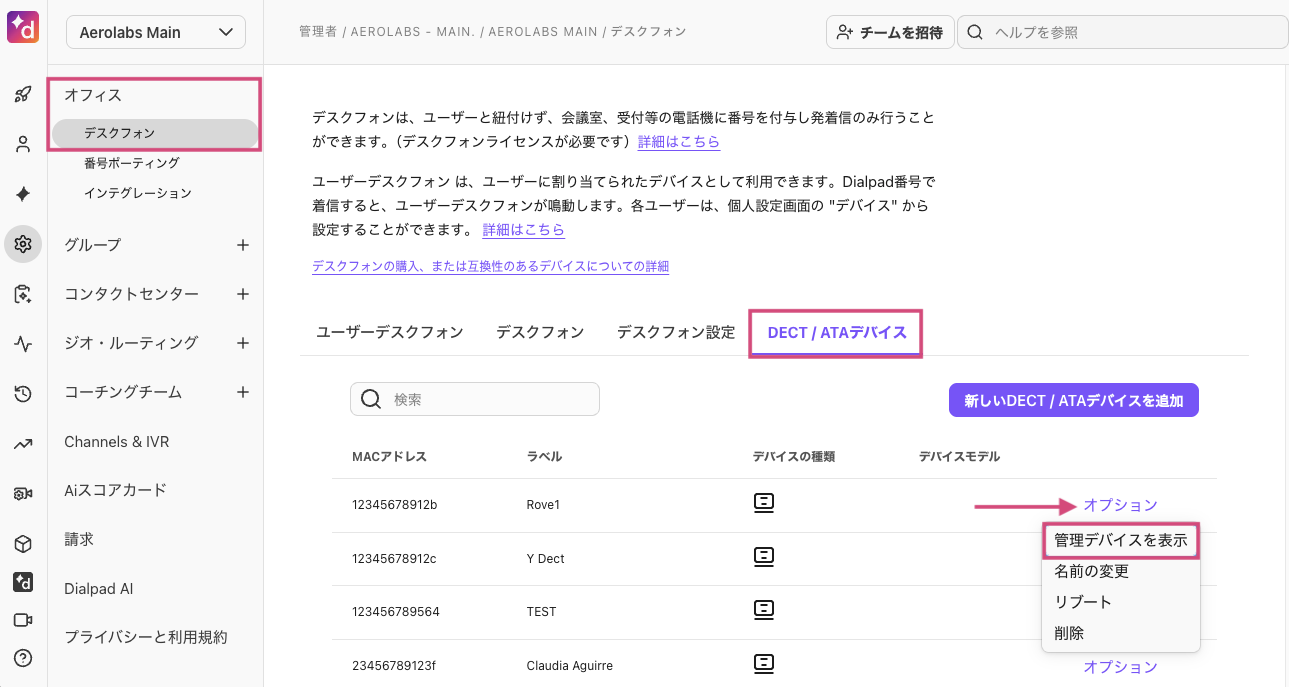Select 管理デバイスを表示 from options menu

coord(1120,540)
